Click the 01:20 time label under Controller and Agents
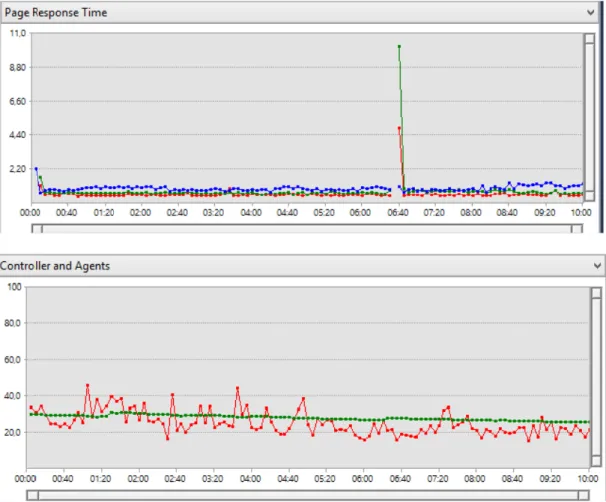 click(x=100, y=479)
